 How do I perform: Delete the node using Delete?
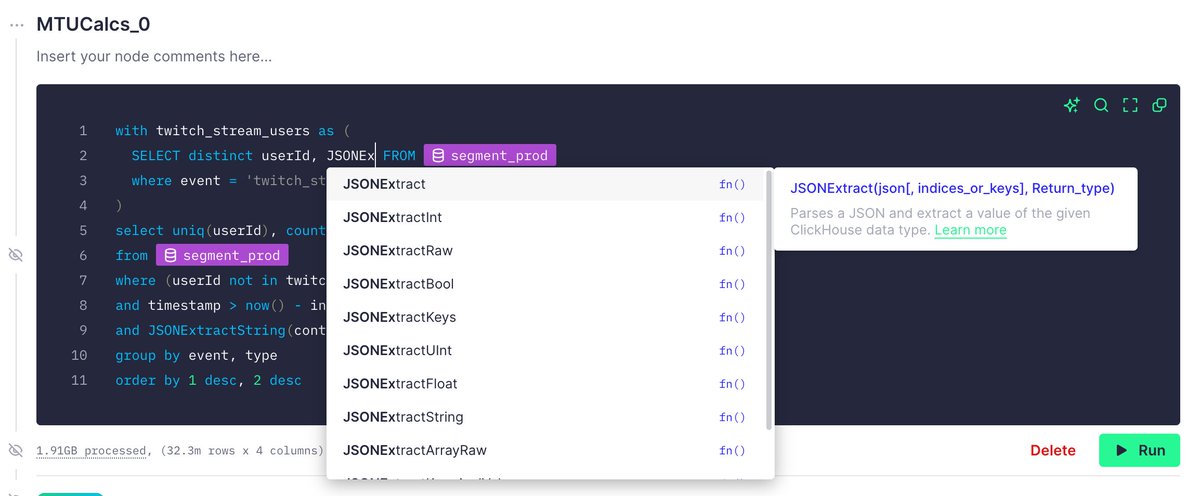pyautogui.click(x=1053, y=450)
